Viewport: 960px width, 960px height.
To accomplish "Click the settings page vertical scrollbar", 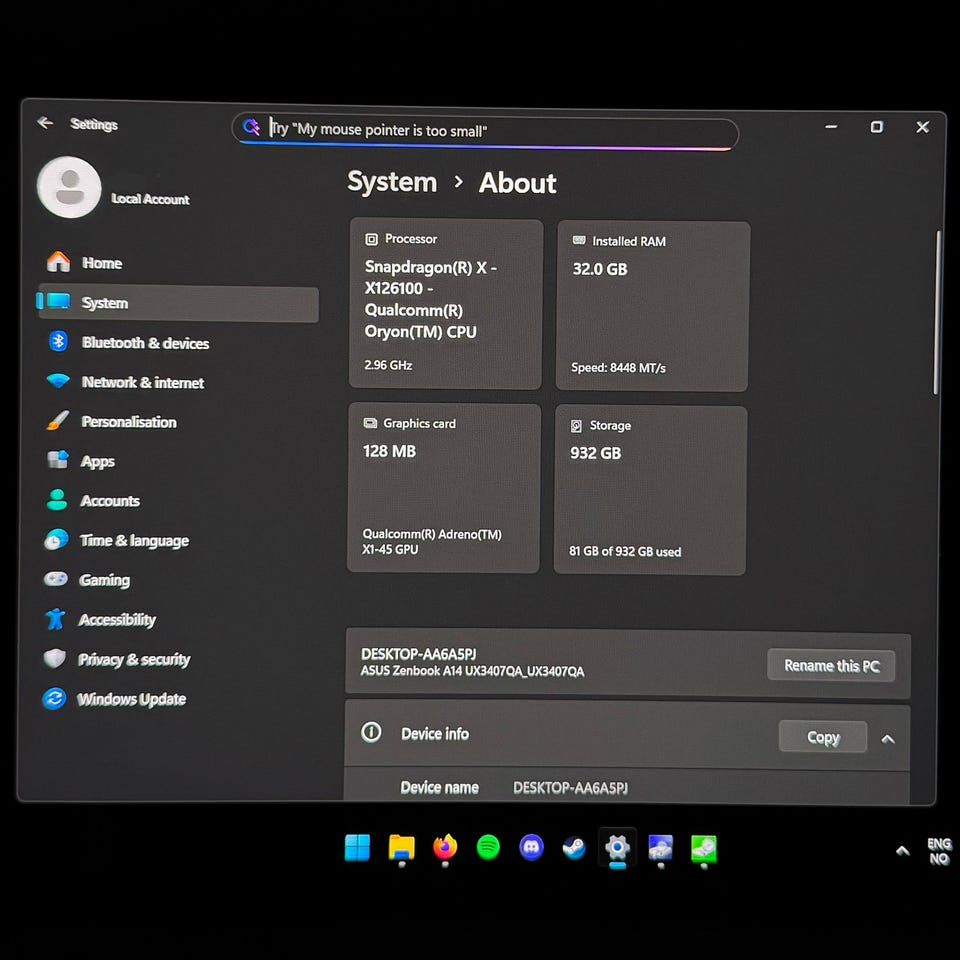I will click(x=936, y=312).
